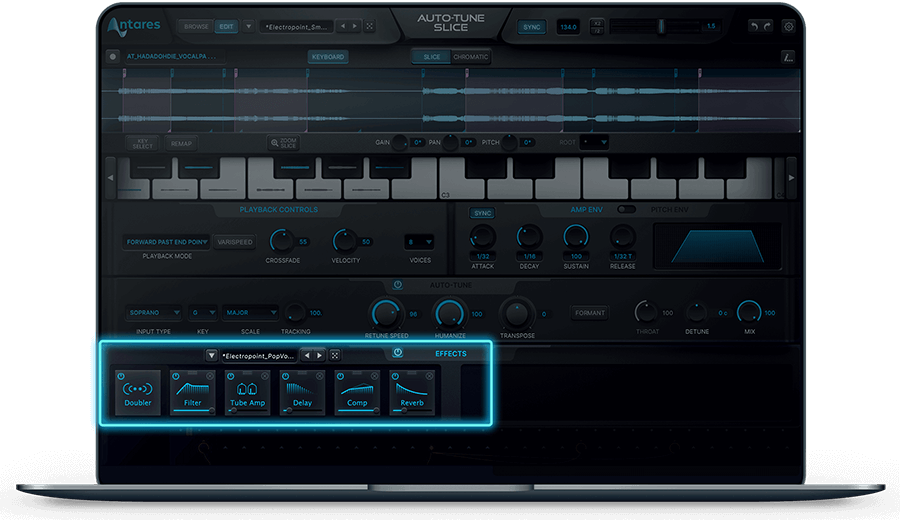Click the tempo value field 134.0
The width and height of the screenshot is (900, 520).
click(x=568, y=27)
